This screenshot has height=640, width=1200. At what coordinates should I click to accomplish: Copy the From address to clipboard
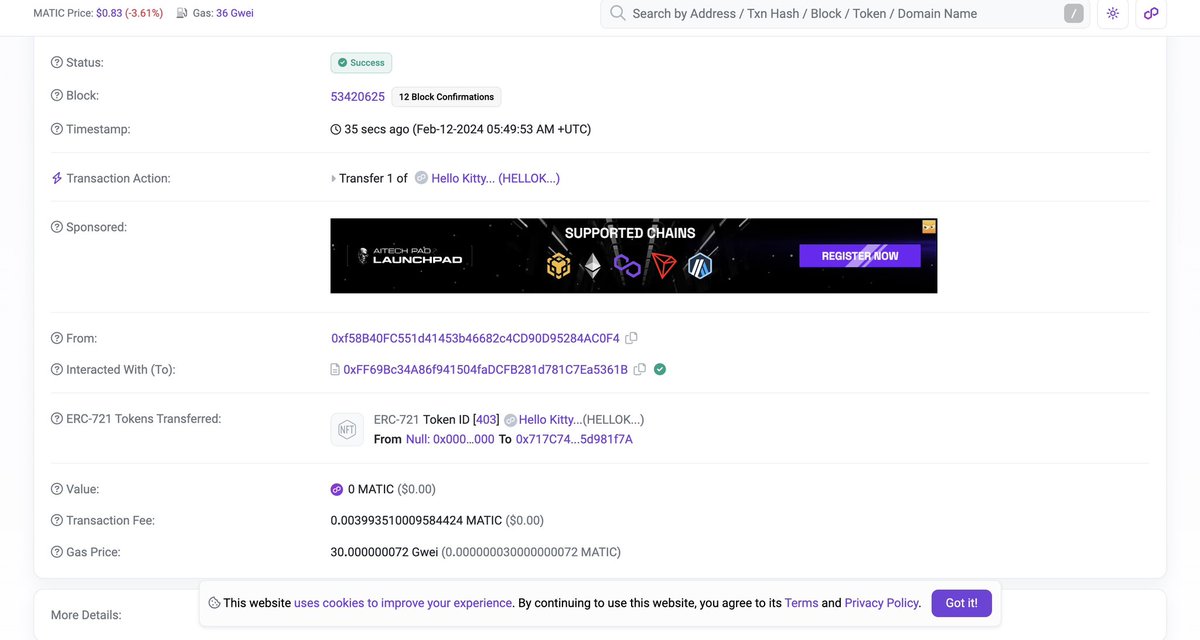(631, 338)
